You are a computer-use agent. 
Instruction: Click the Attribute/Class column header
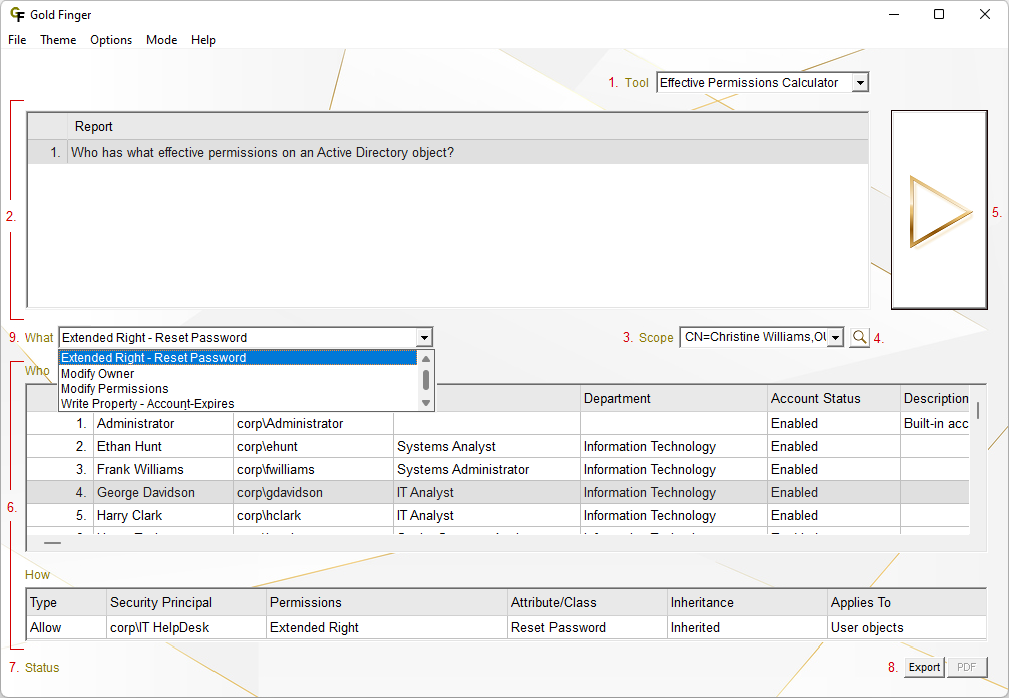(588, 603)
